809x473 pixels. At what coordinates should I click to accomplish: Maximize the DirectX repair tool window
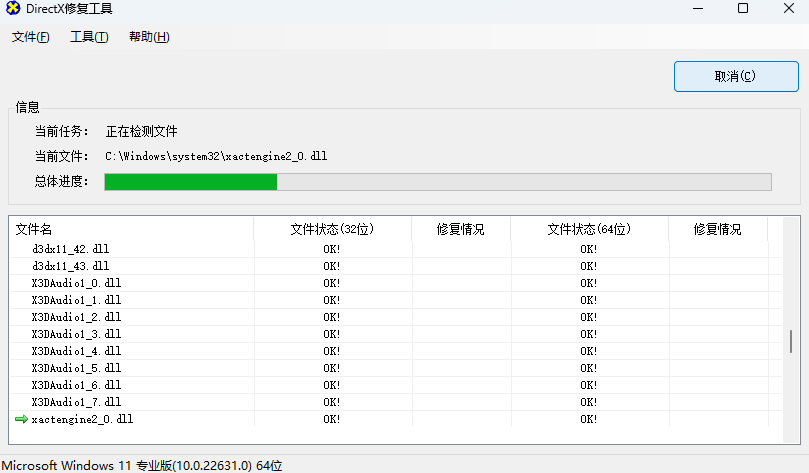point(743,9)
